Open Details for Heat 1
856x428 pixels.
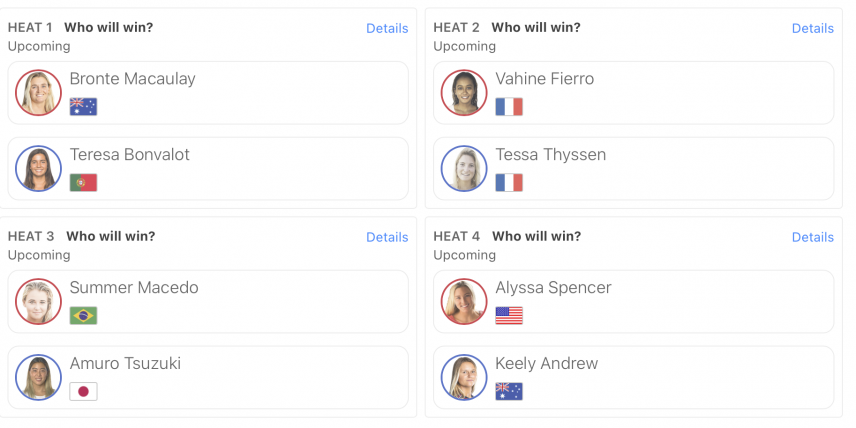point(387,28)
